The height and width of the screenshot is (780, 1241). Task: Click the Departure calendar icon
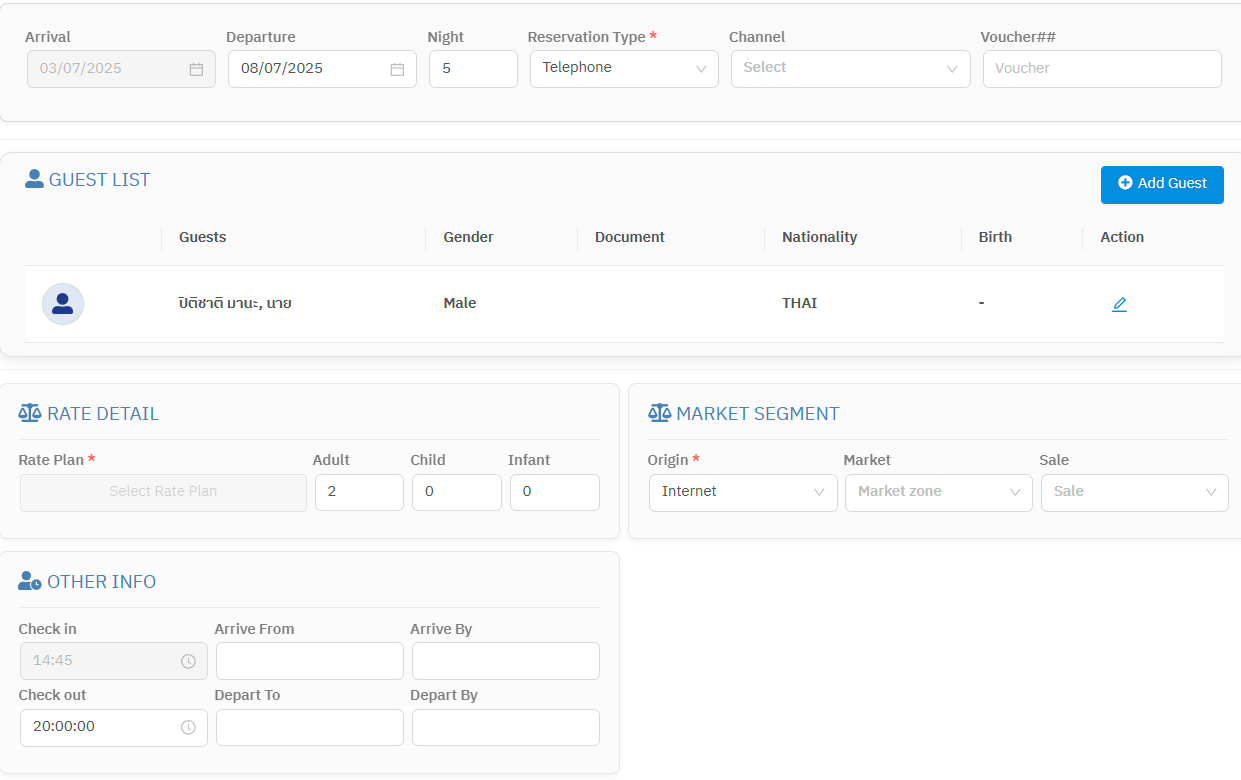click(x=397, y=69)
